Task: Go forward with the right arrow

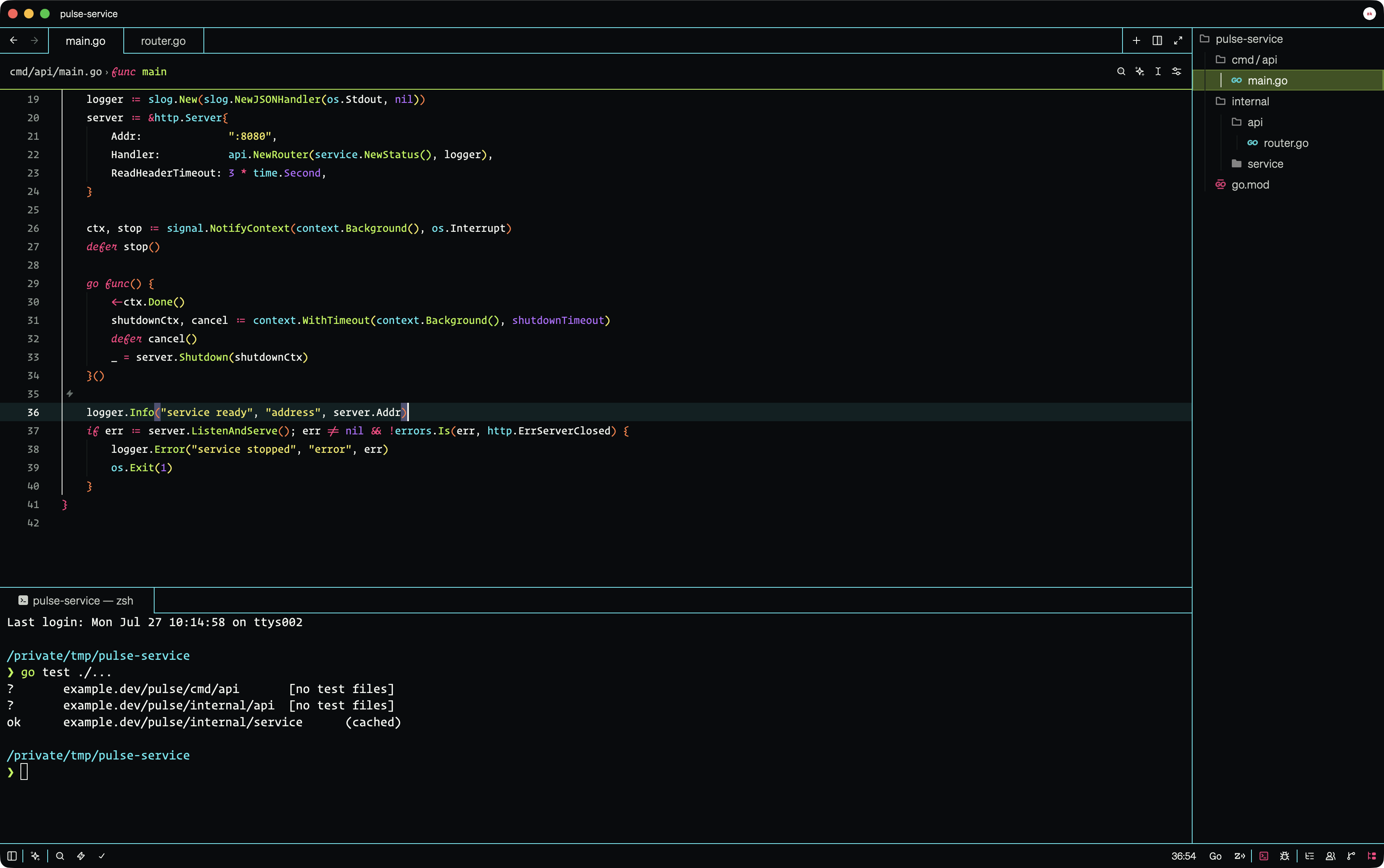Action: 34,41
